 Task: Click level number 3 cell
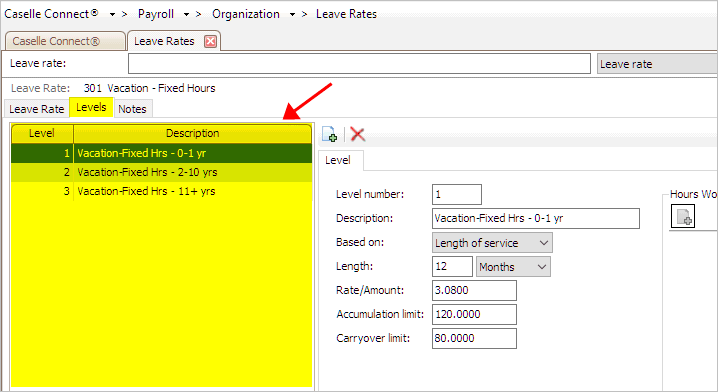point(42,191)
